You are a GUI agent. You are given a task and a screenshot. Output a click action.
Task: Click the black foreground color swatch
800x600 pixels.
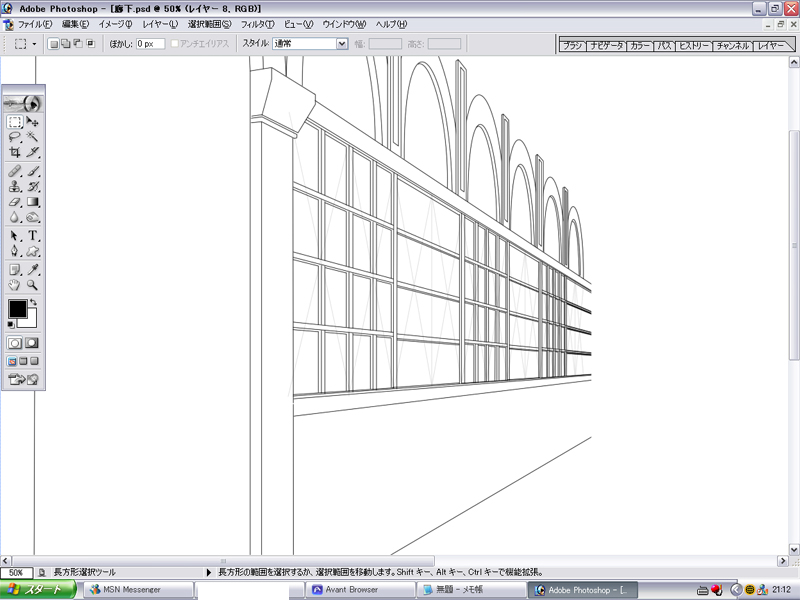point(17,309)
